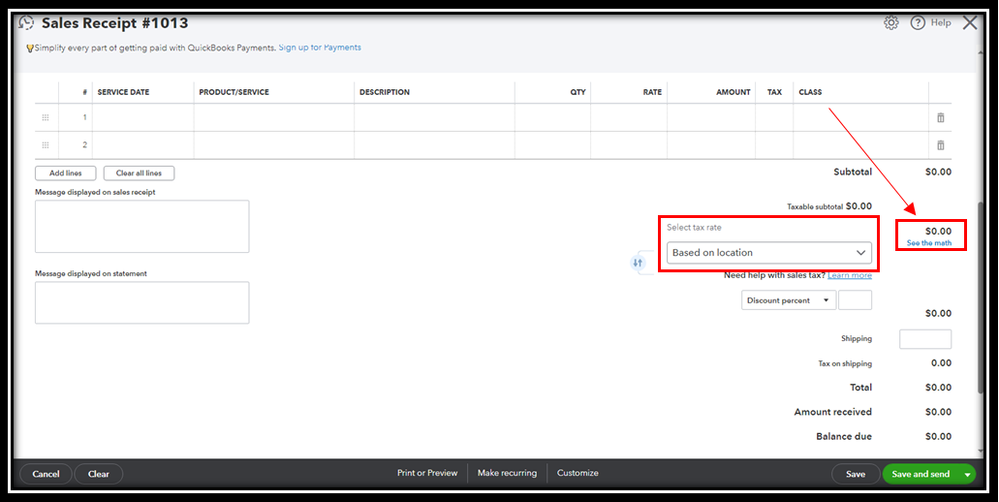
Task: Grab the drag handle icon on line 2
Action: point(45,145)
